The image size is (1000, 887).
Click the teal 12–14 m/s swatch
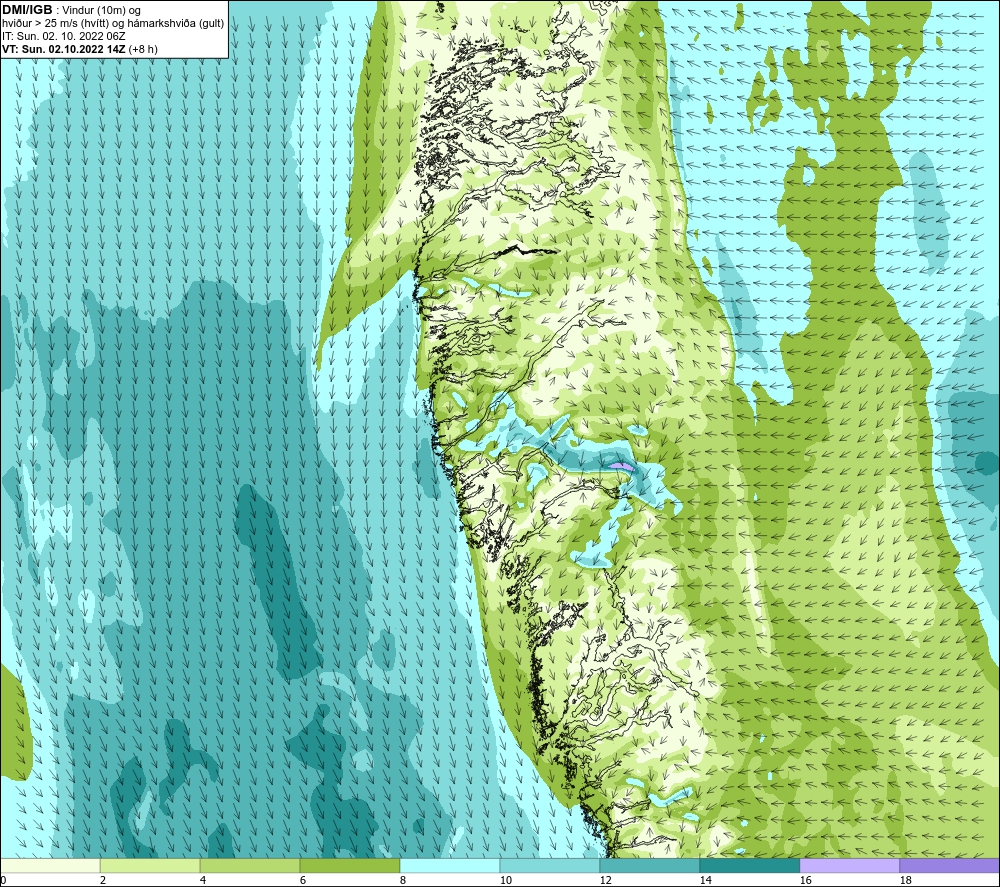pyautogui.click(x=649, y=865)
